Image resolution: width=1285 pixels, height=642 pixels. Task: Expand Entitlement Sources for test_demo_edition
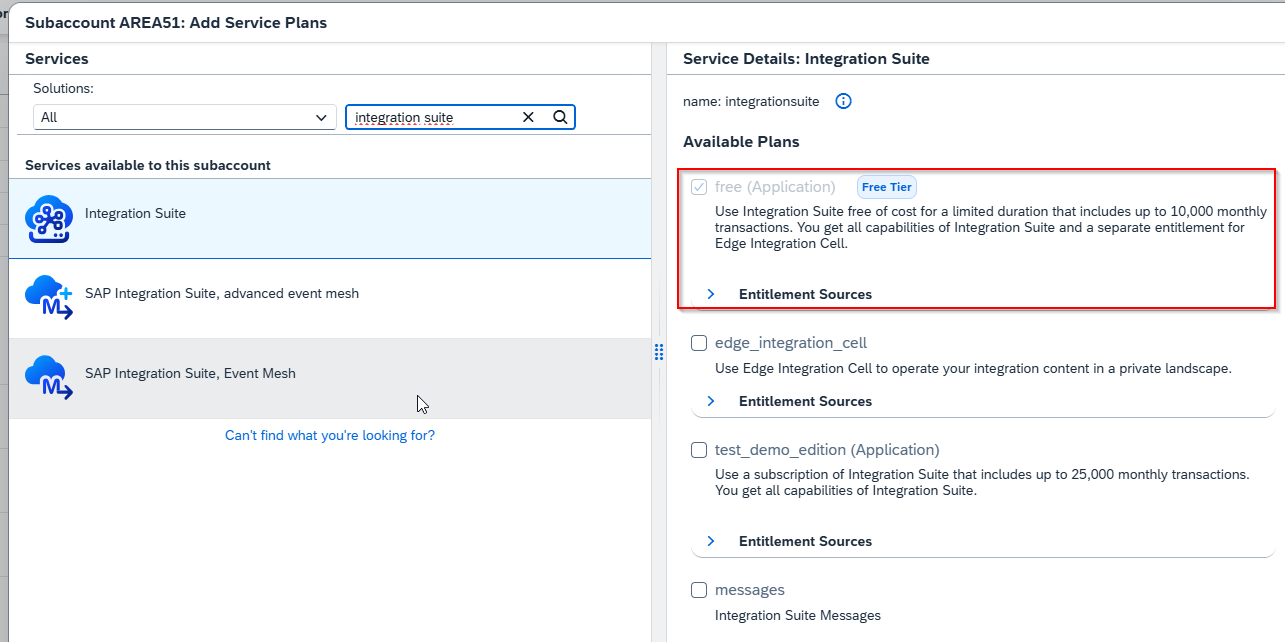point(804,541)
